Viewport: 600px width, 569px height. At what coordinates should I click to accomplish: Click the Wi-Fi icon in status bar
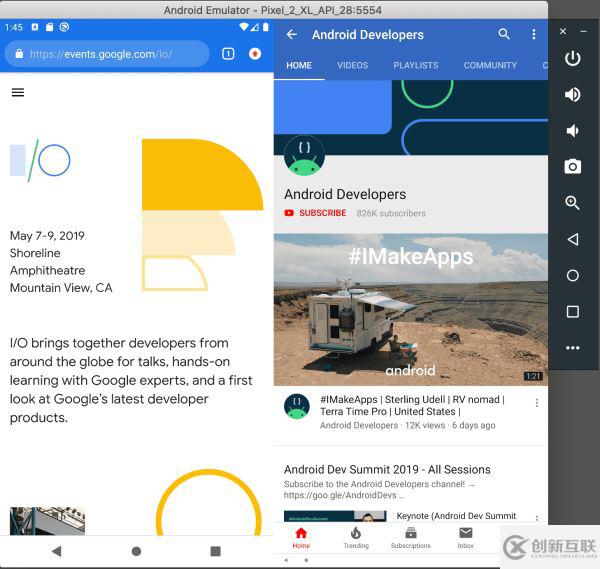tap(243, 27)
